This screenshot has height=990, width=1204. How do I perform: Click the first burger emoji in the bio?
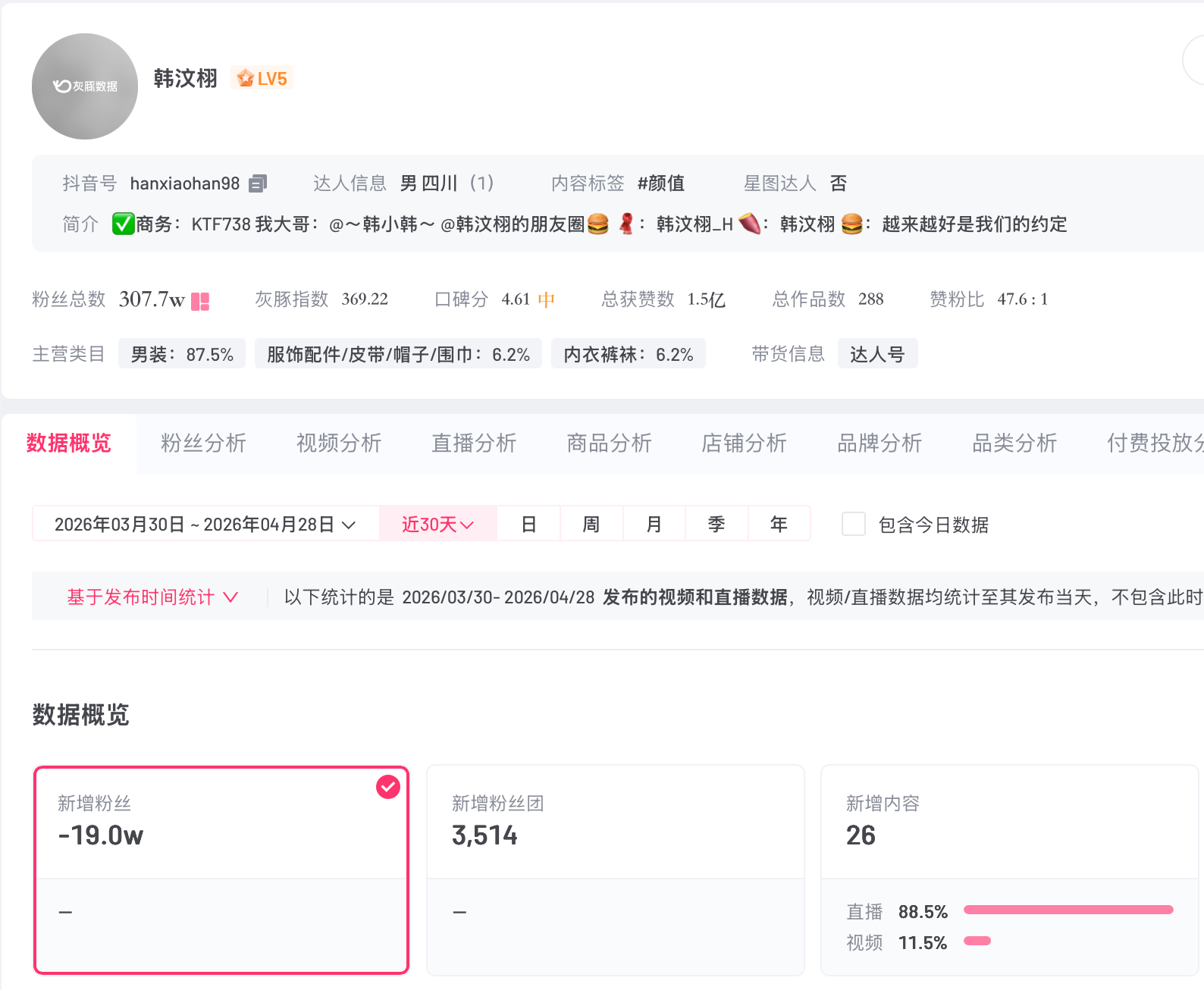click(598, 224)
